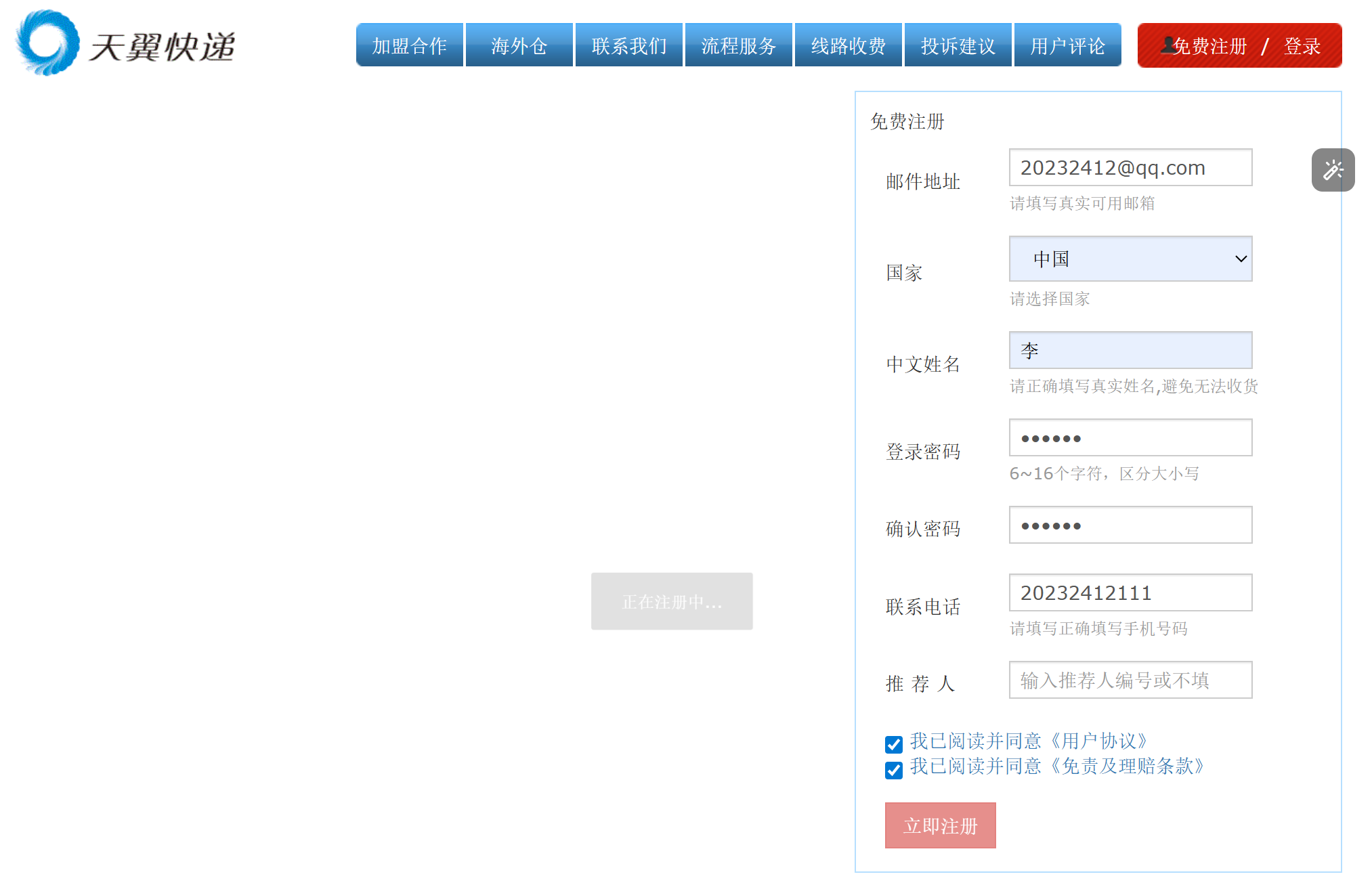Image resolution: width=1372 pixels, height=887 pixels.
Task: Open the 联系我们 page
Action: [x=628, y=45]
